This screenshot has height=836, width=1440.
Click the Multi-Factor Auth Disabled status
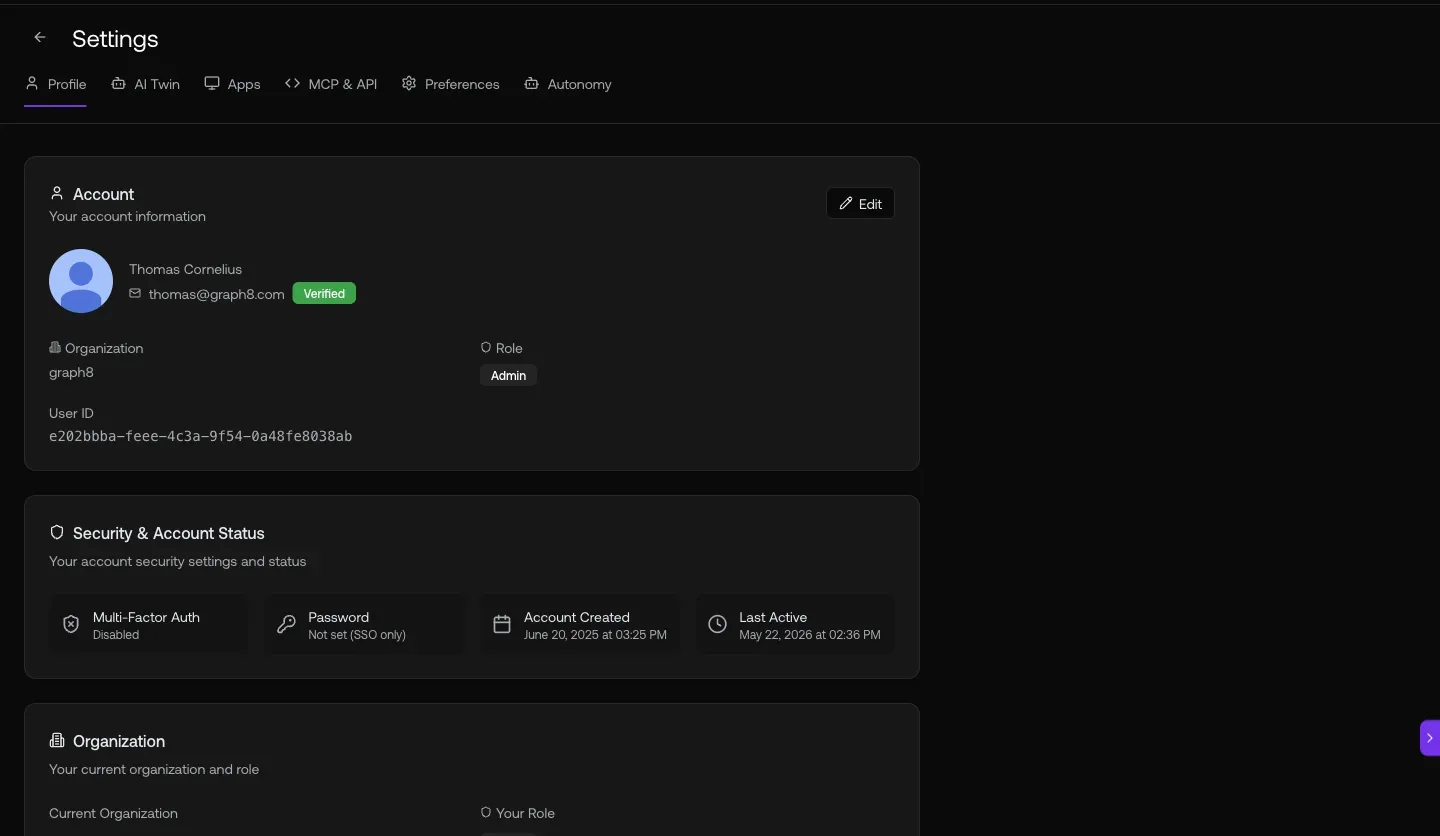coord(116,635)
